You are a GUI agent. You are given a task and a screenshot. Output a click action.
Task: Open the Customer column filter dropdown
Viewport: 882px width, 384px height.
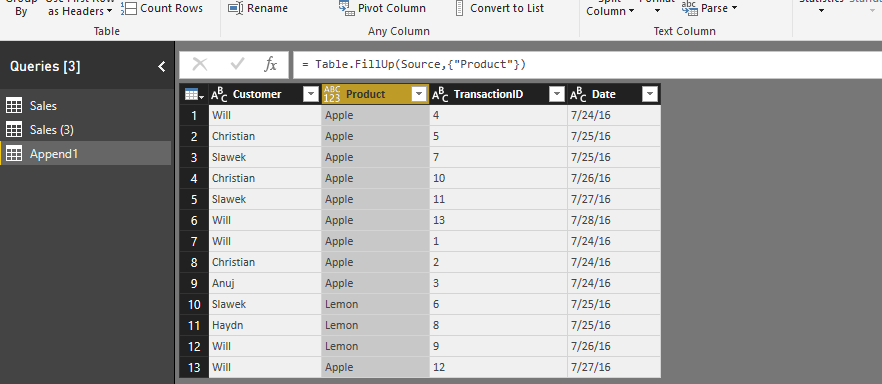311,94
